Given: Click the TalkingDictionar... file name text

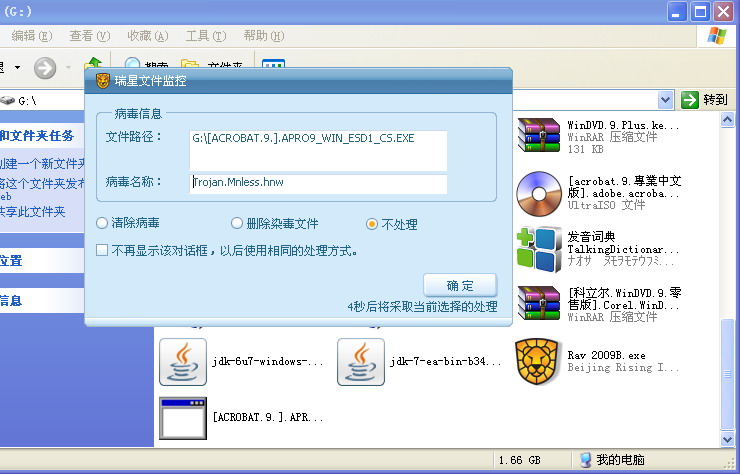Looking at the screenshot, I should (623, 249).
